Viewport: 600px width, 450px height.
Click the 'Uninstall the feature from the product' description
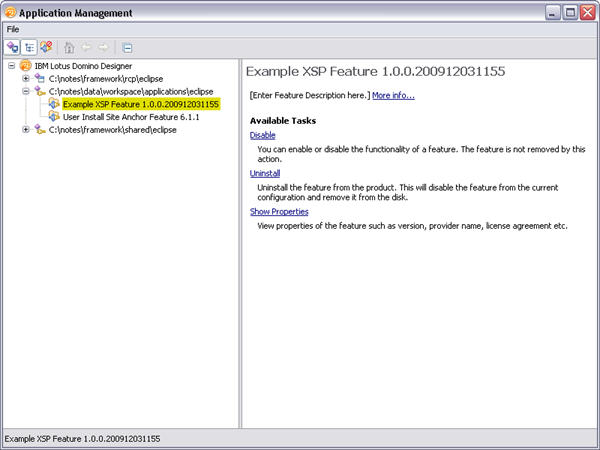[x=408, y=192]
